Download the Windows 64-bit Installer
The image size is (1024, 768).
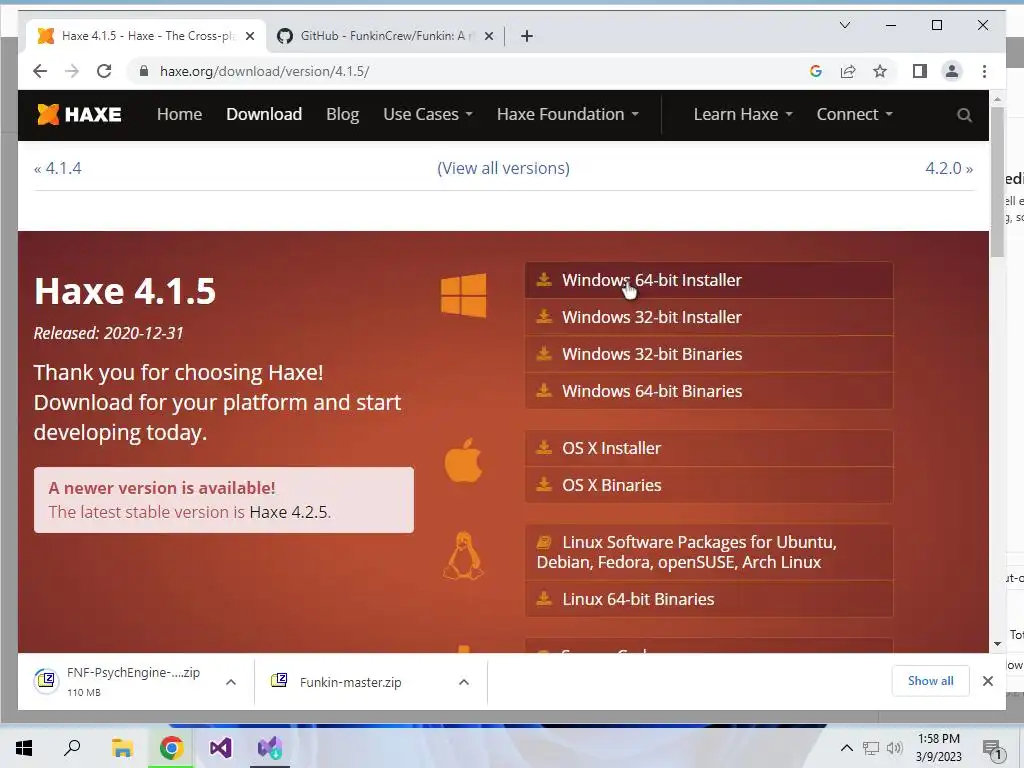709,280
